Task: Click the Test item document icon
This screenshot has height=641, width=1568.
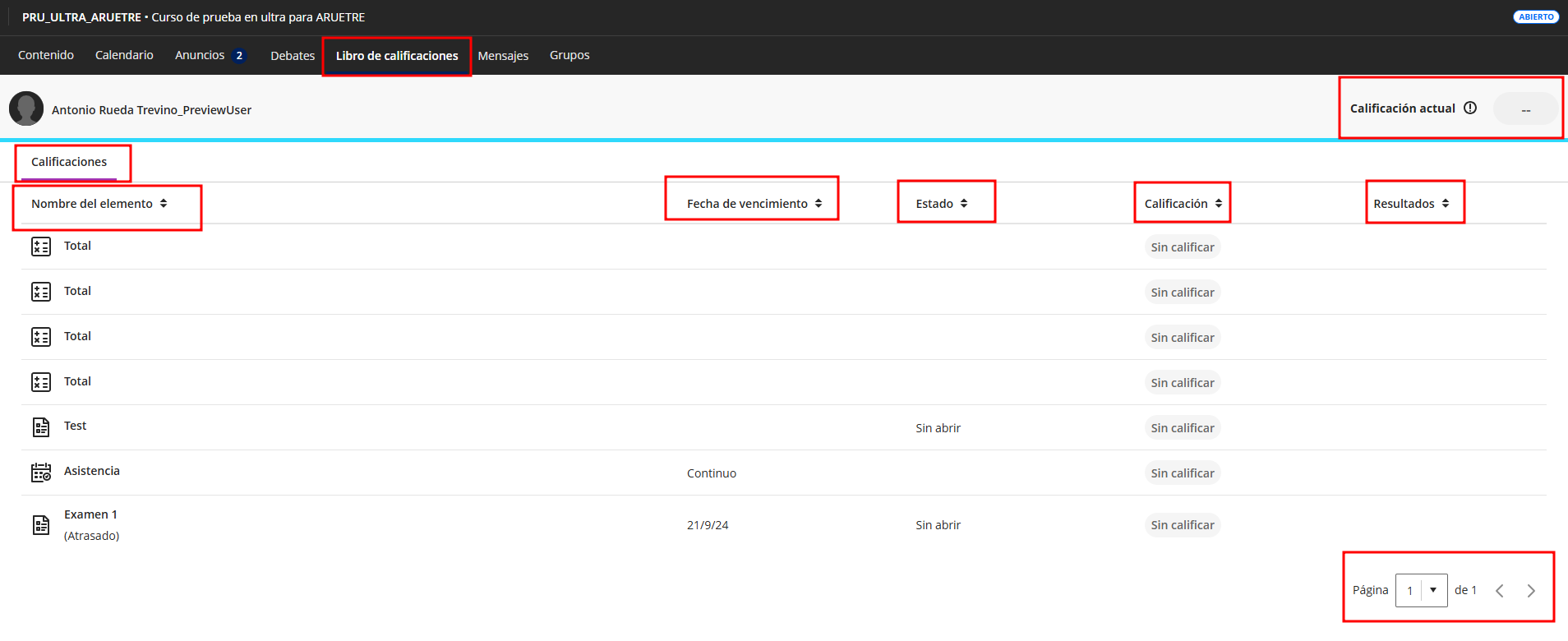Action: (x=41, y=427)
